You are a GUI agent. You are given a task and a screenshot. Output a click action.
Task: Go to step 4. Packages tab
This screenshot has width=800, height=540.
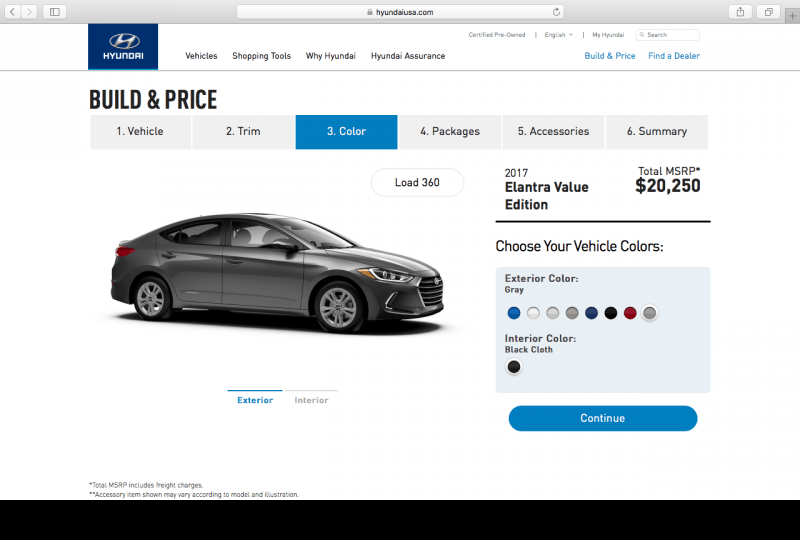point(450,132)
